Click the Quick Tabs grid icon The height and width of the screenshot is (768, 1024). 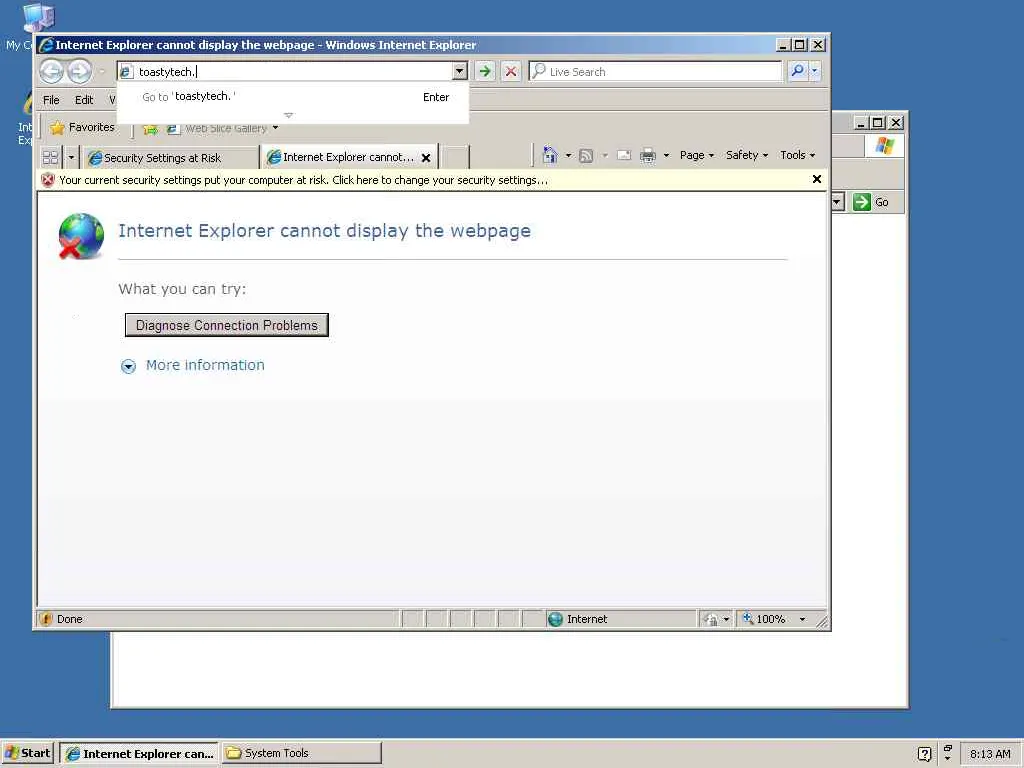[50, 157]
